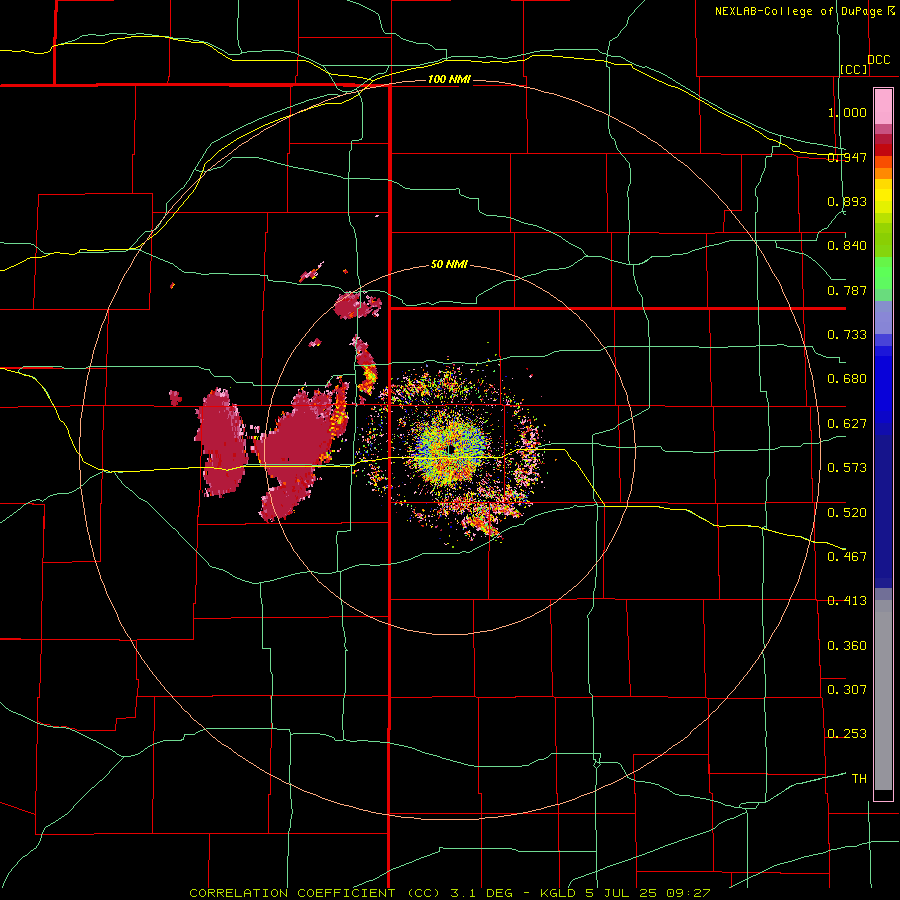
Task: Click the 0.893 legend value
Action: coord(847,201)
